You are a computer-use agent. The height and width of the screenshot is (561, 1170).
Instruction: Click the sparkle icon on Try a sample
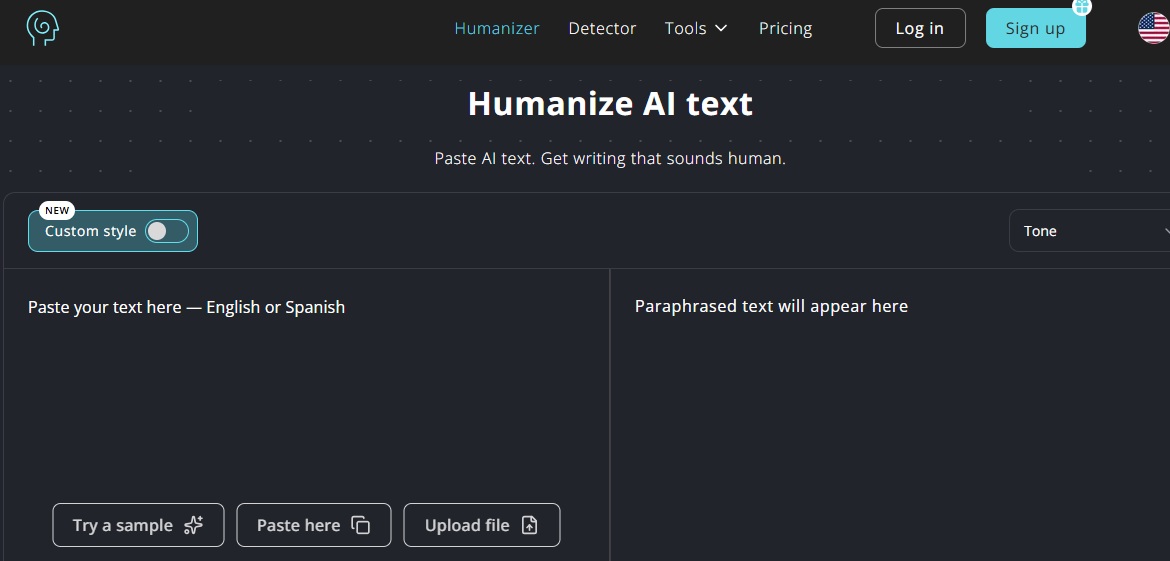193,525
